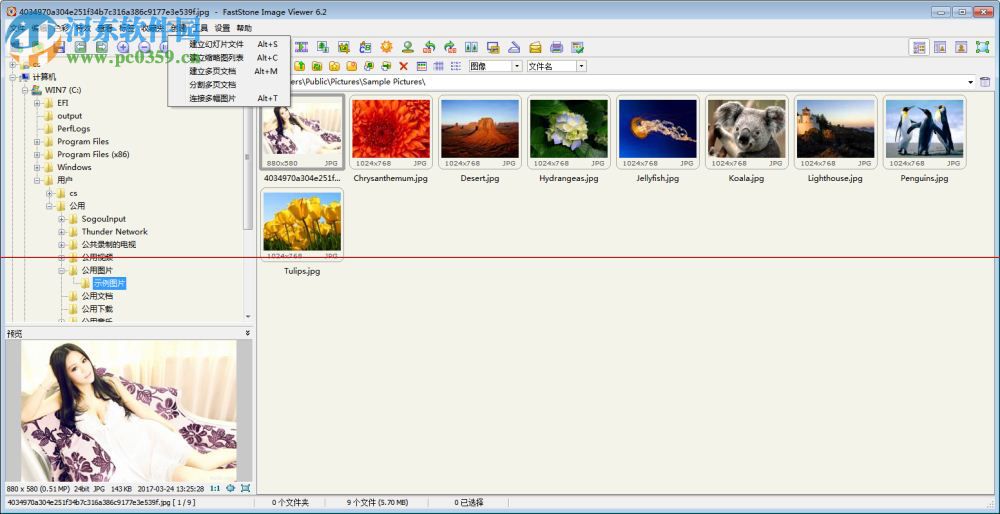Image resolution: width=1000 pixels, height=514 pixels.
Task: Click preview panel fit-to-window icon
Action: pyautogui.click(x=231, y=488)
